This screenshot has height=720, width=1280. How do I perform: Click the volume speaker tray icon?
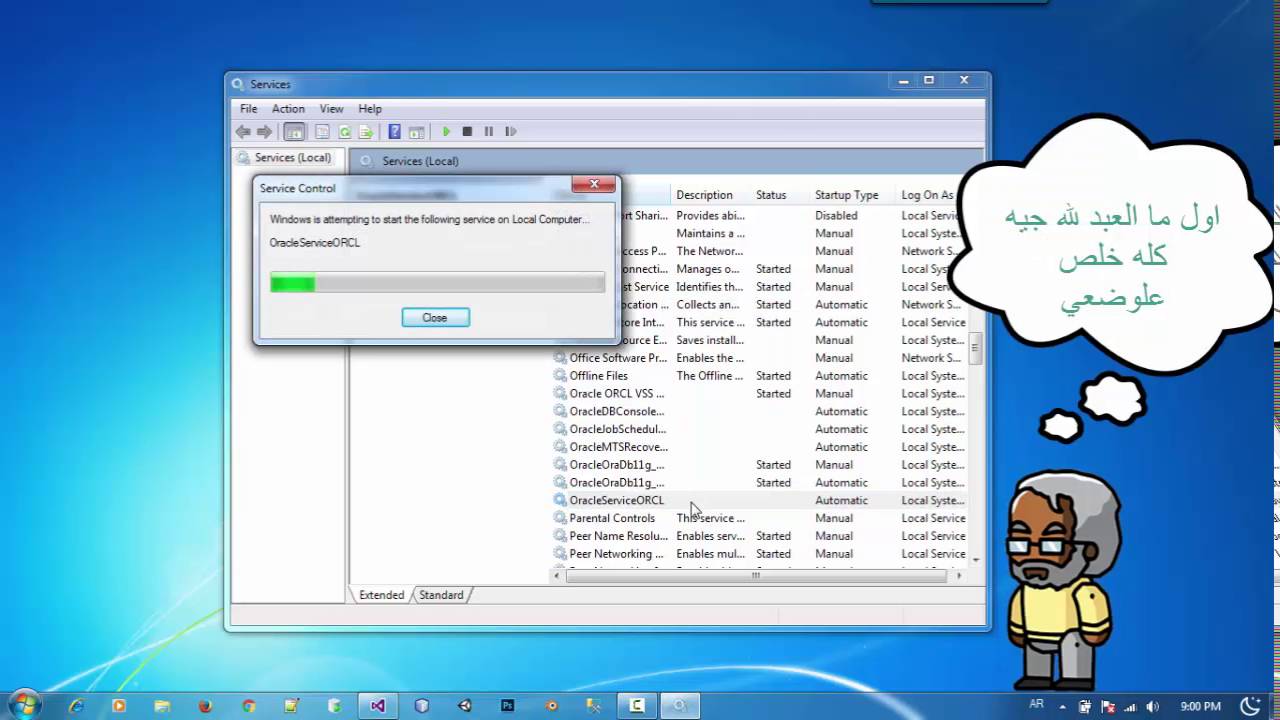1151,706
